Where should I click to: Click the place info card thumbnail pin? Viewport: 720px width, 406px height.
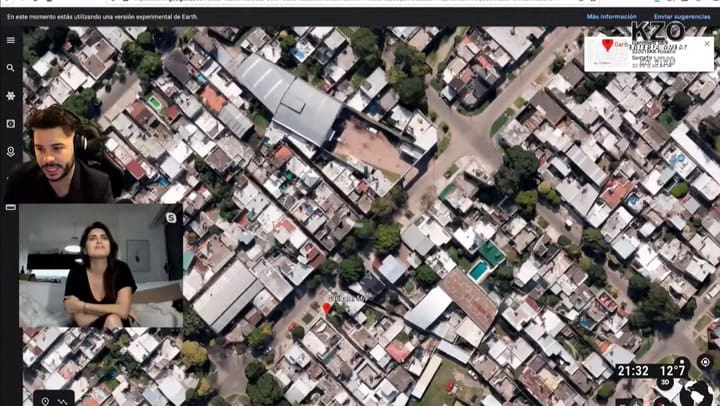pyautogui.click(x=606, y=46)
